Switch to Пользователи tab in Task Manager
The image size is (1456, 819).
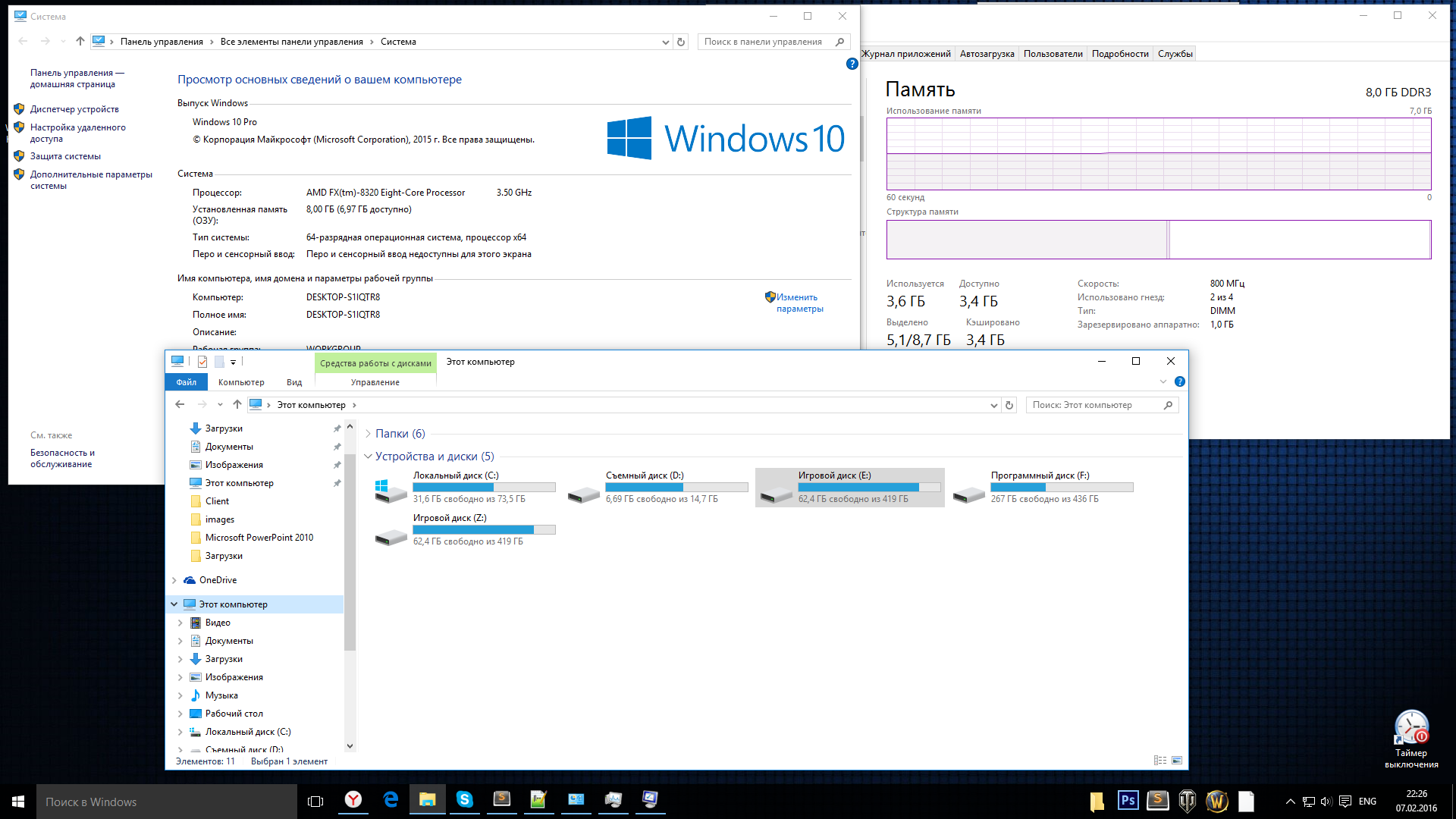tap(1053, 54)
